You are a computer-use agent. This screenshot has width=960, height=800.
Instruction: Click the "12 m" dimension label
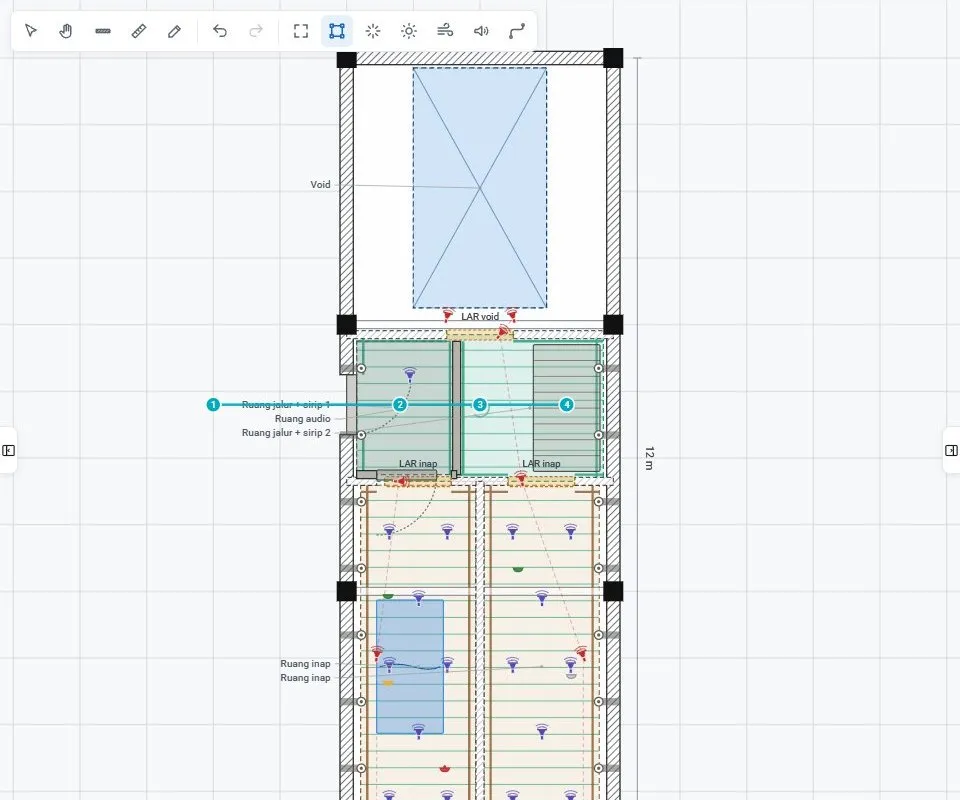[650, 458]
